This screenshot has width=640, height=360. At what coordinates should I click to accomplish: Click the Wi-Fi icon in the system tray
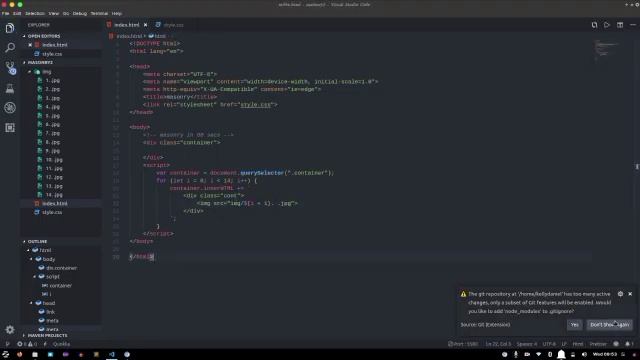click(538, 355)
